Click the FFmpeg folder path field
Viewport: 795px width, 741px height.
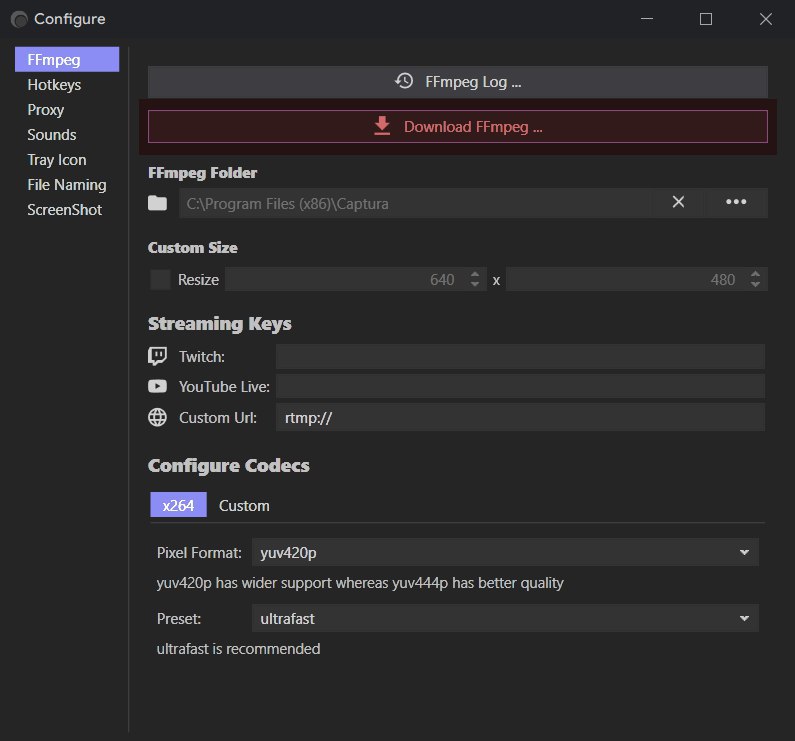416,203
